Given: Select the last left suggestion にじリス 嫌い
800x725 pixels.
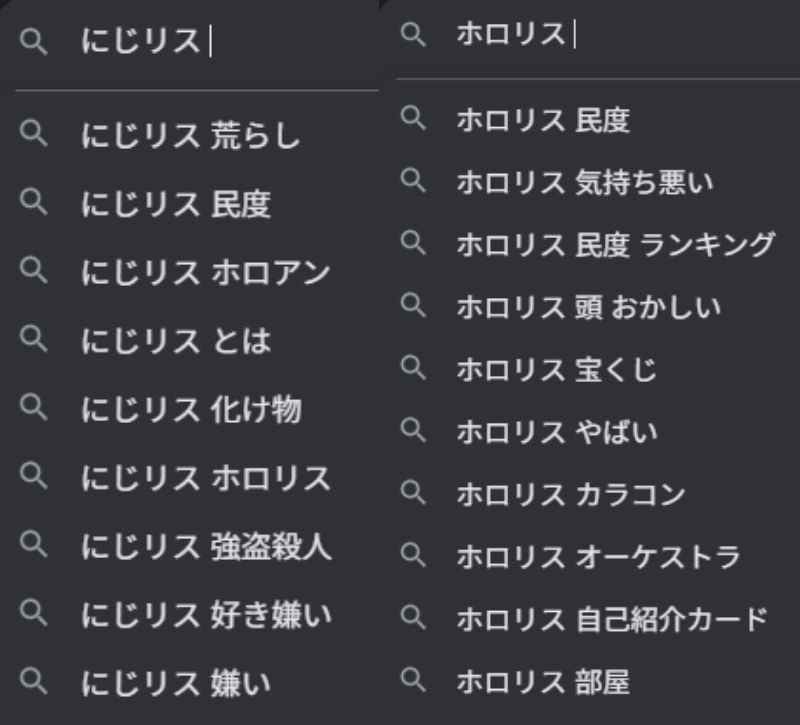Looking at the screenshot, I should tap(175, 683).
